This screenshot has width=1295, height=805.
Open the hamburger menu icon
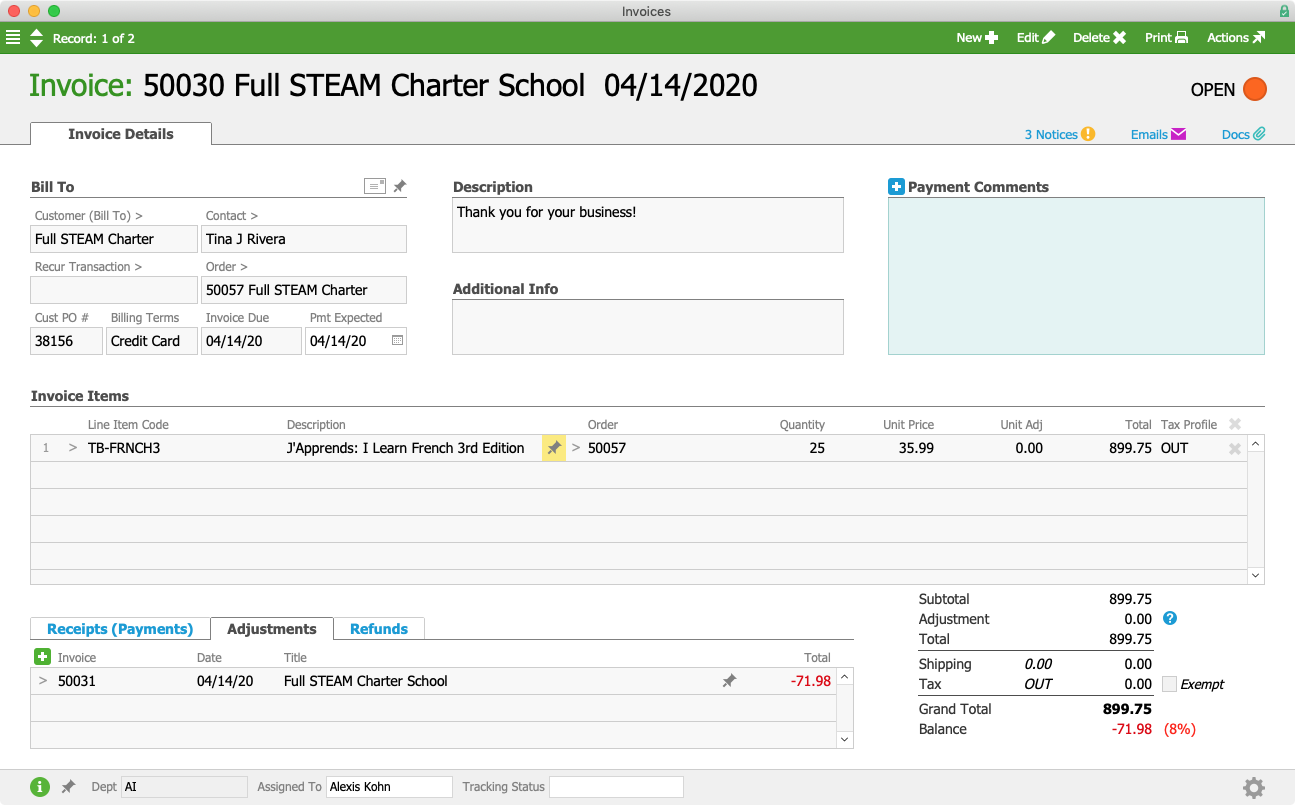(13, 38)
